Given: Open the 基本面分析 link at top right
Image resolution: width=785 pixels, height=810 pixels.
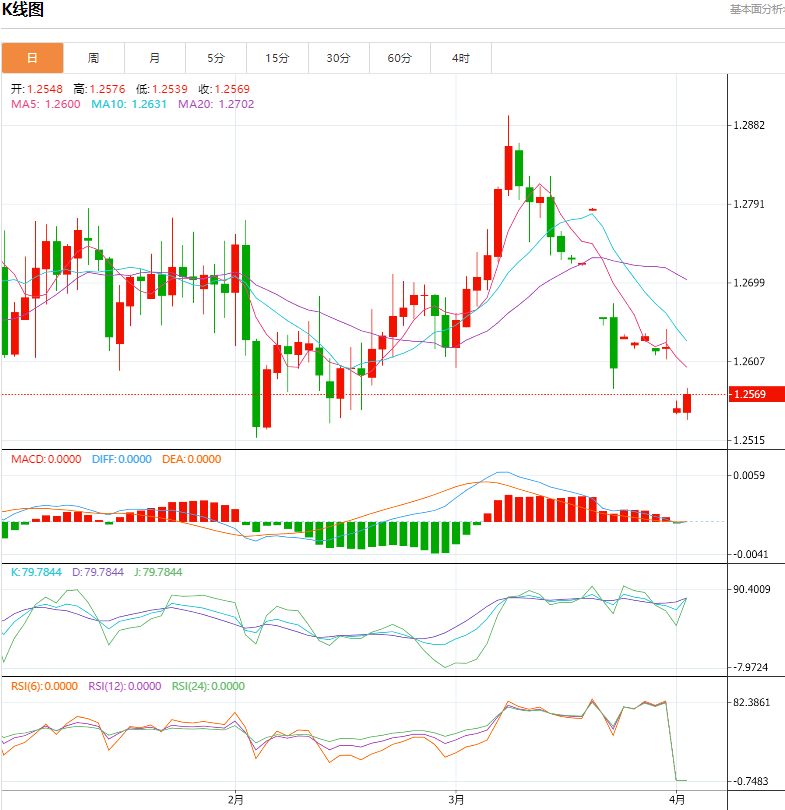Looking at the screenshot, I should tap(756, 9).
